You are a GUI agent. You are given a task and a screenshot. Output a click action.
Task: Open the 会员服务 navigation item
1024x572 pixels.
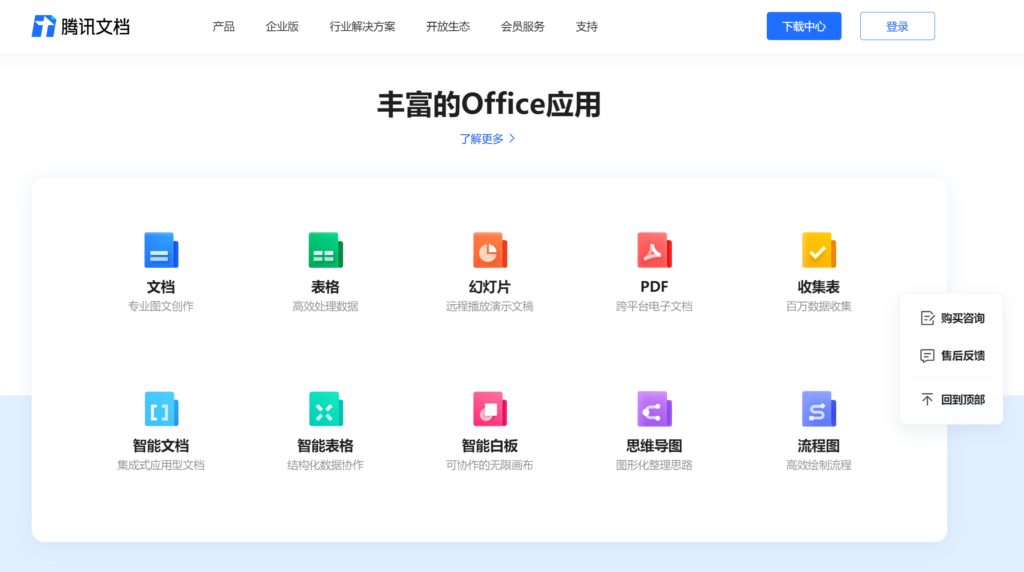pyautogui.click(x=522, y=27)
